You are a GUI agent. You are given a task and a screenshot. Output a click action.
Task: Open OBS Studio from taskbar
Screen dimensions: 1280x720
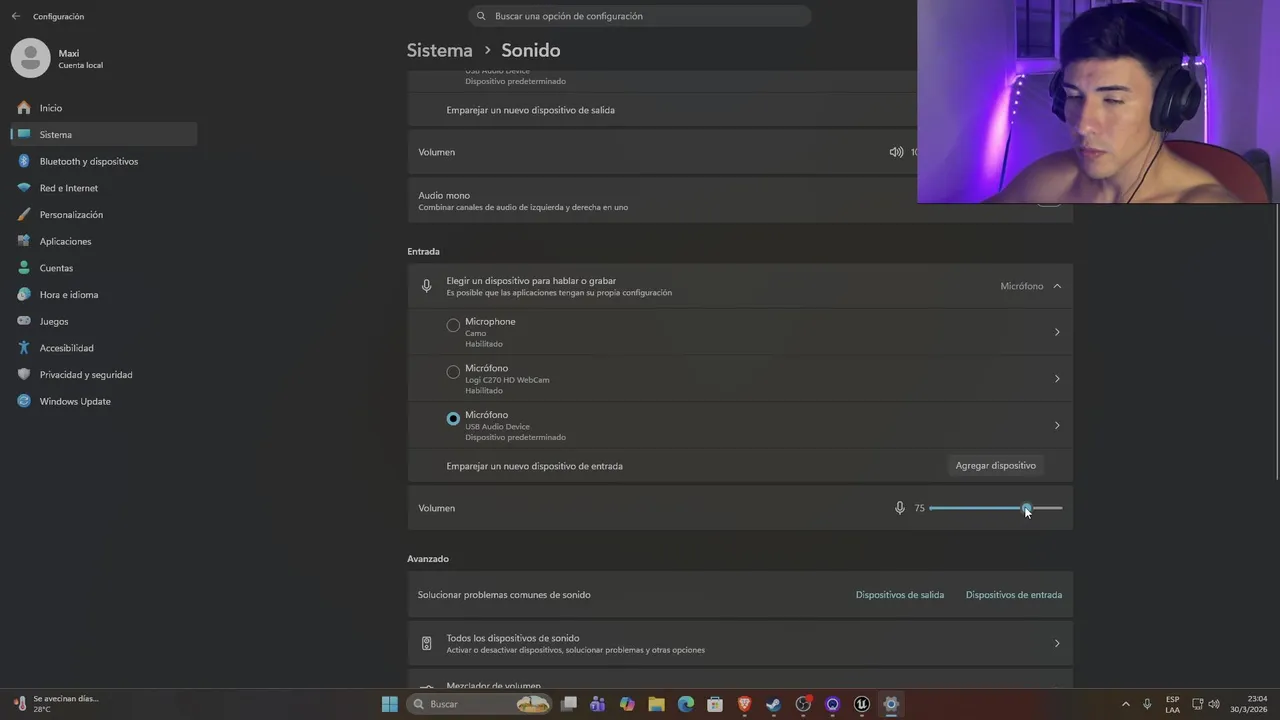803,704
